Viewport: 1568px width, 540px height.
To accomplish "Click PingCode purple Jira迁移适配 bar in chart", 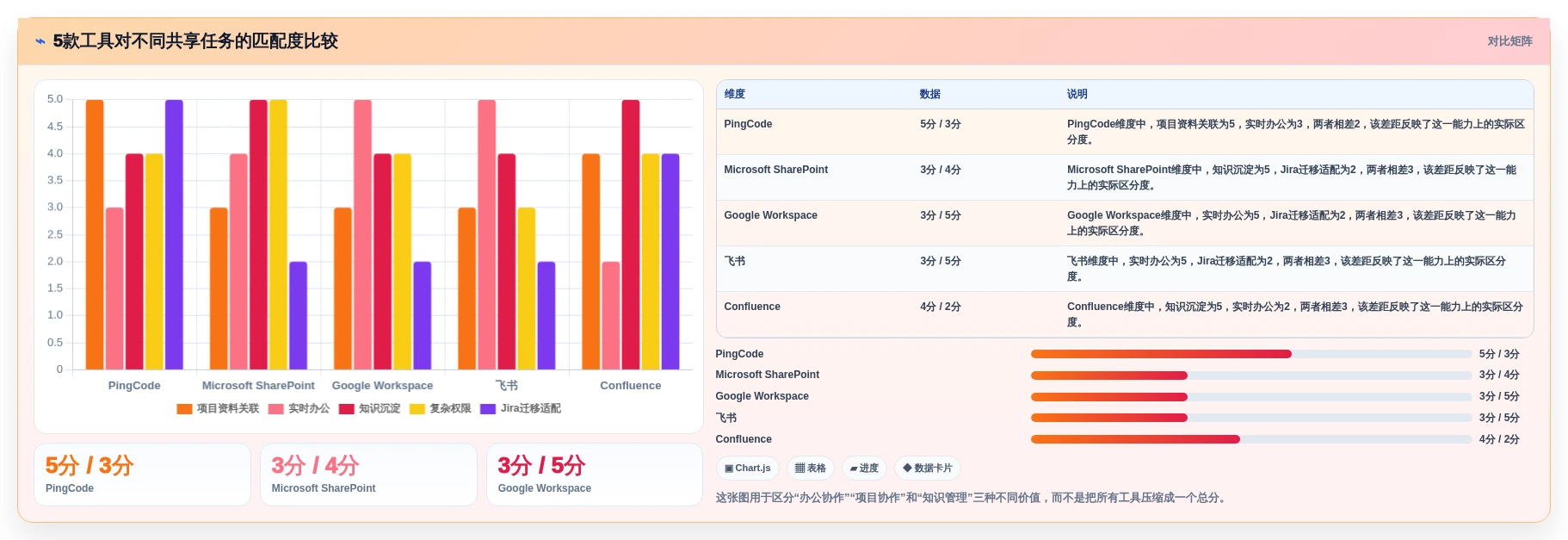I will coord(174,234).
